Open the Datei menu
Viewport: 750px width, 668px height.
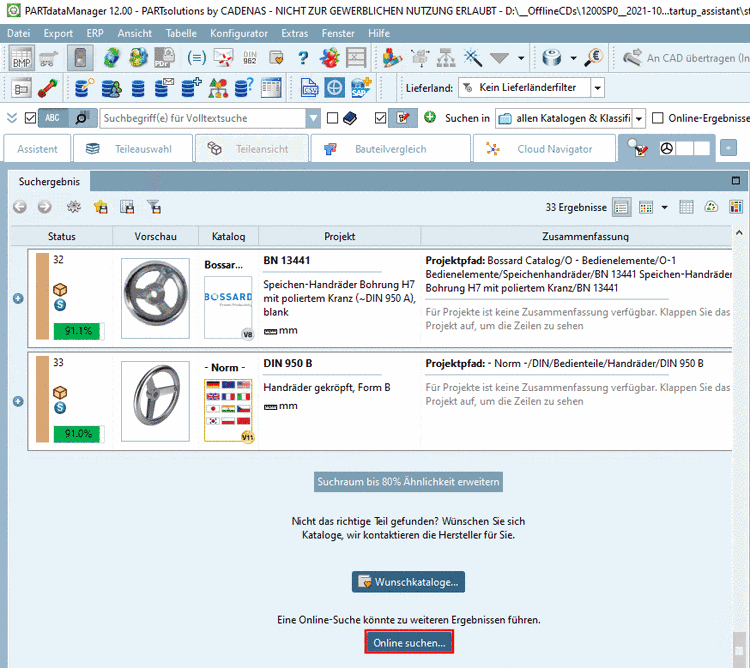pos(18,33)
